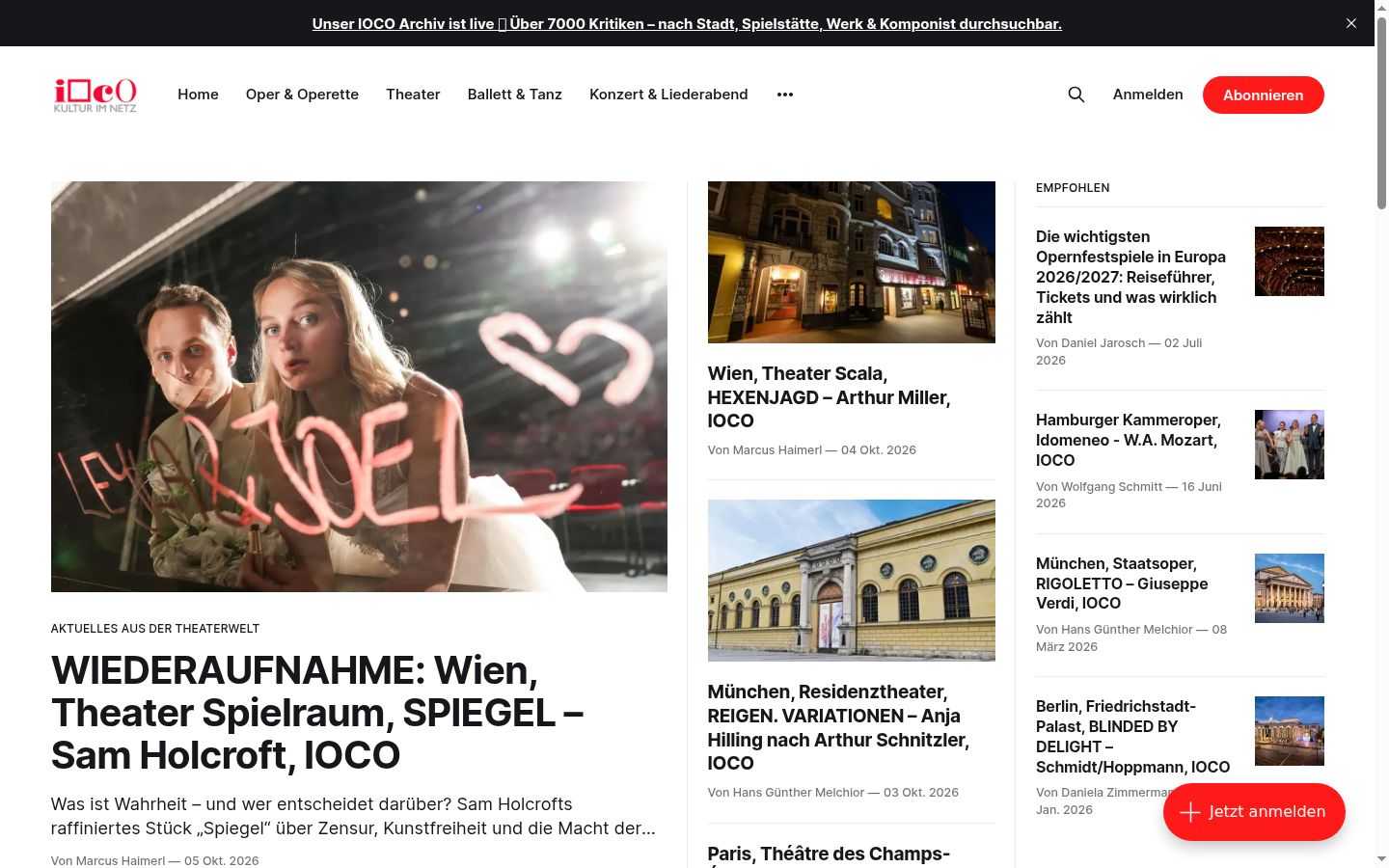Click the 'Von Marcus Haimerl — 04 Okt. 2026' byline
This screenshot has height=868, width=1389.
[812, 450]
